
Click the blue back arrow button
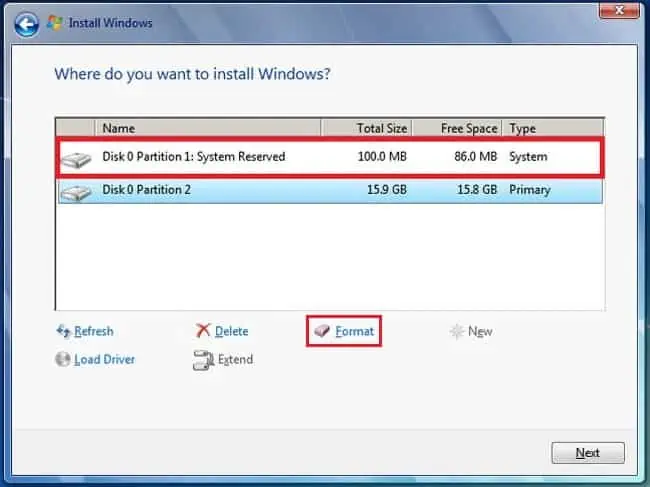(x=27, y=24)
